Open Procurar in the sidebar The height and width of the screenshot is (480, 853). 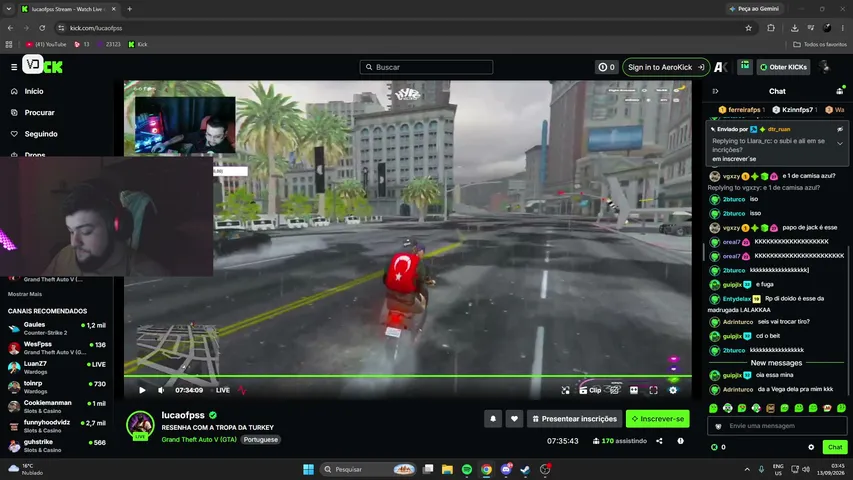(x=39, y=113)
